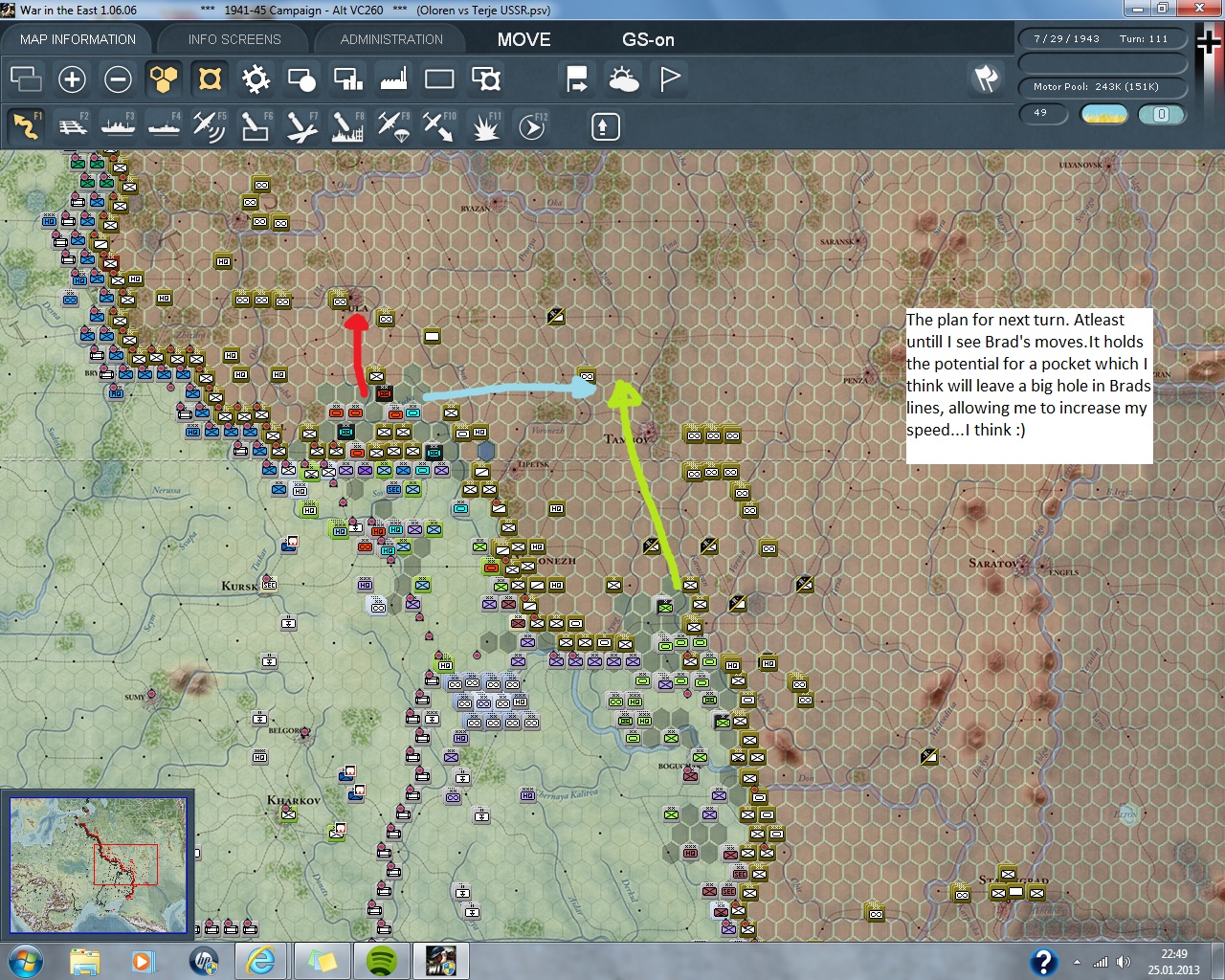Image resolution: width=1225 pixels, height=980 pixels.
Task: Zoom out with the minus button
Action: [118, 79]
